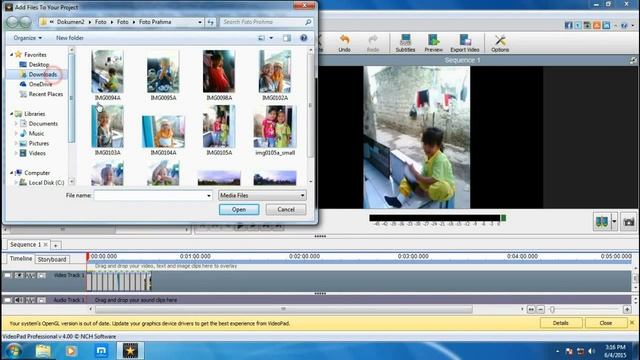The width and height of the screenshot is (640, 360).
Task: Click the Redo icon in VideoPad toolbar
Action: (373, 43)
